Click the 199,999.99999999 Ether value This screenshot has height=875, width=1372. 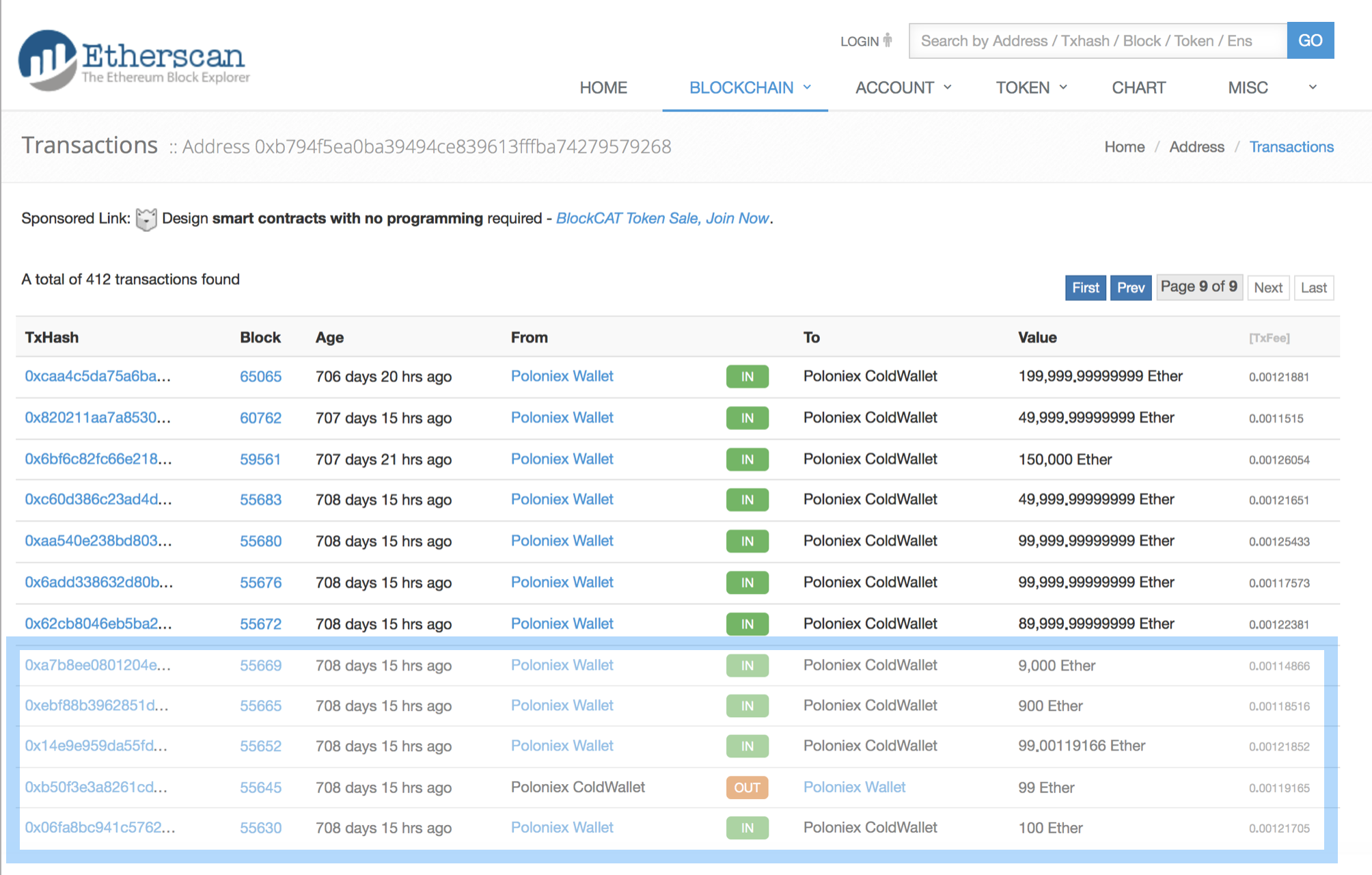coord(1100,376)
